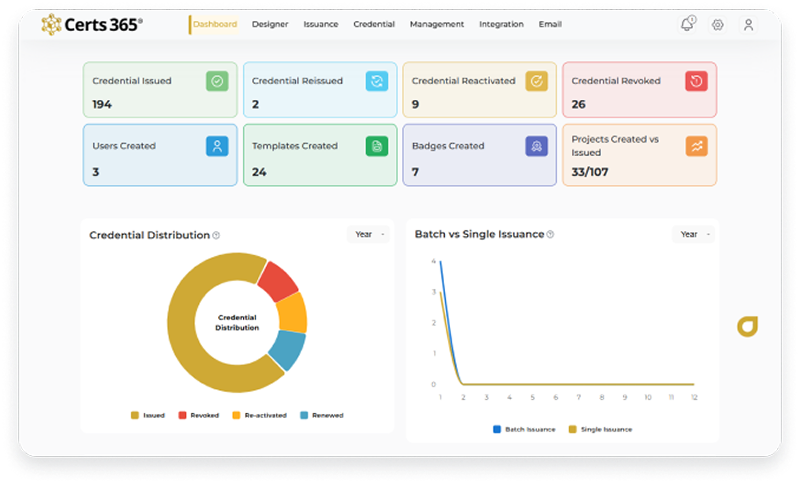Toggle Issued legend in donut chart
The image size is (800, 485).
click(x=148, y=415)
